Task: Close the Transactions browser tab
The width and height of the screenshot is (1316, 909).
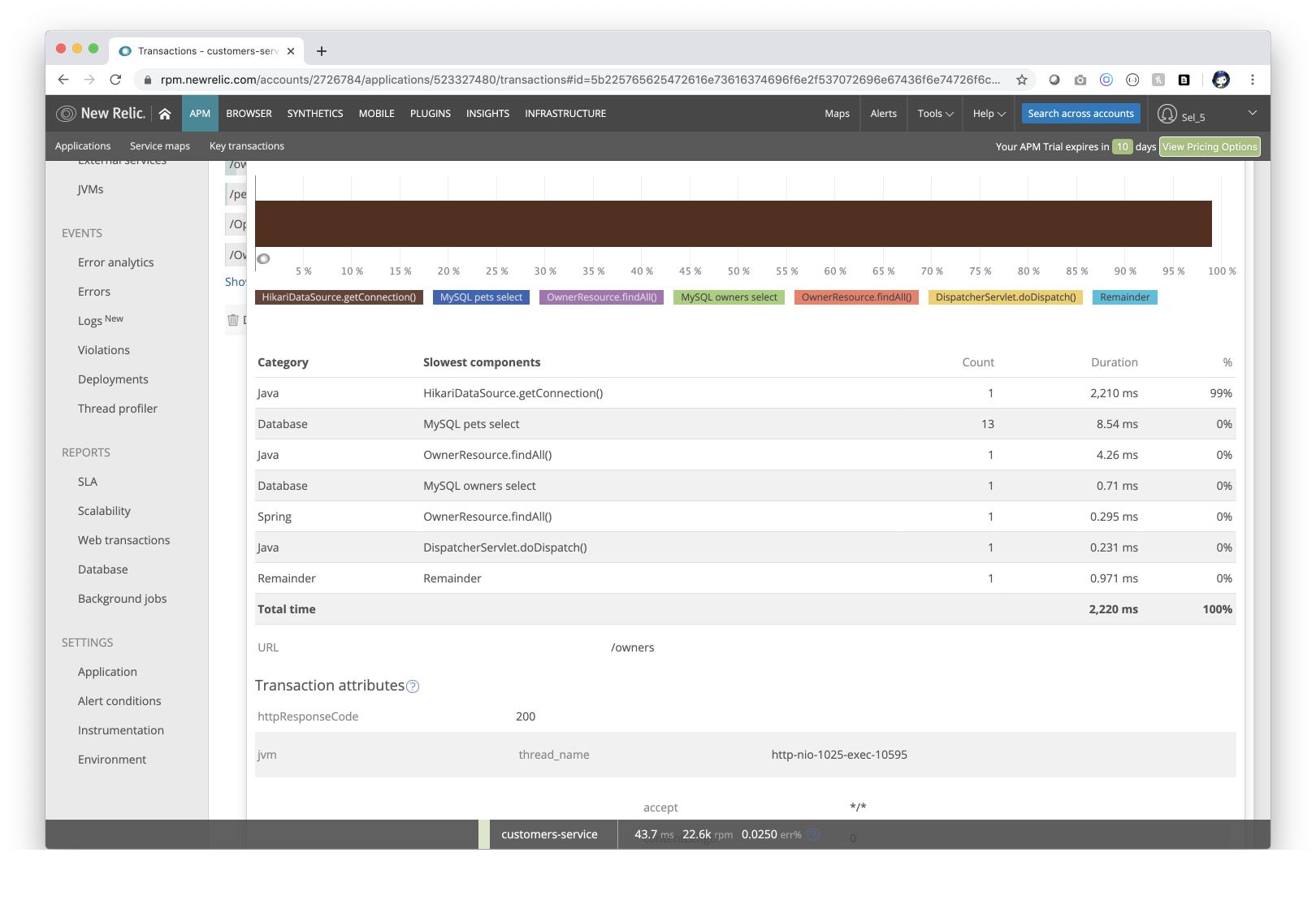Action: coord(291,51)
